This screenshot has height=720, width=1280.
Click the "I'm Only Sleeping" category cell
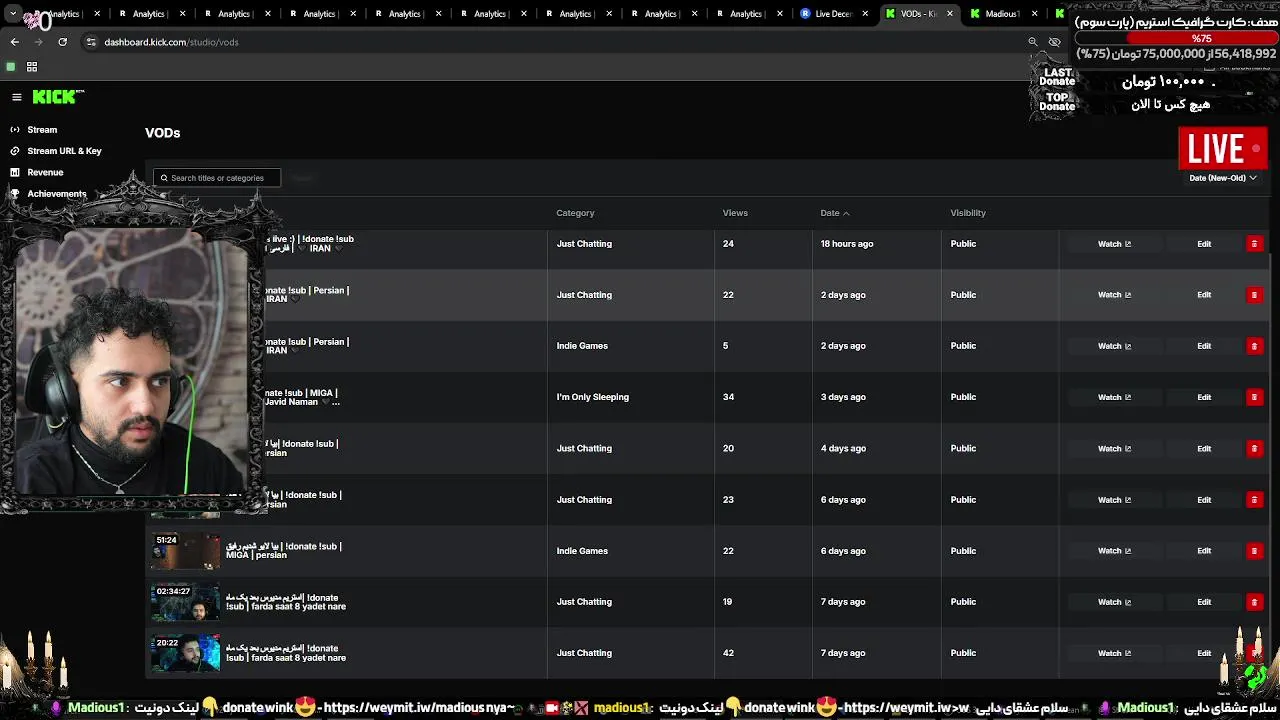point(593,397)
